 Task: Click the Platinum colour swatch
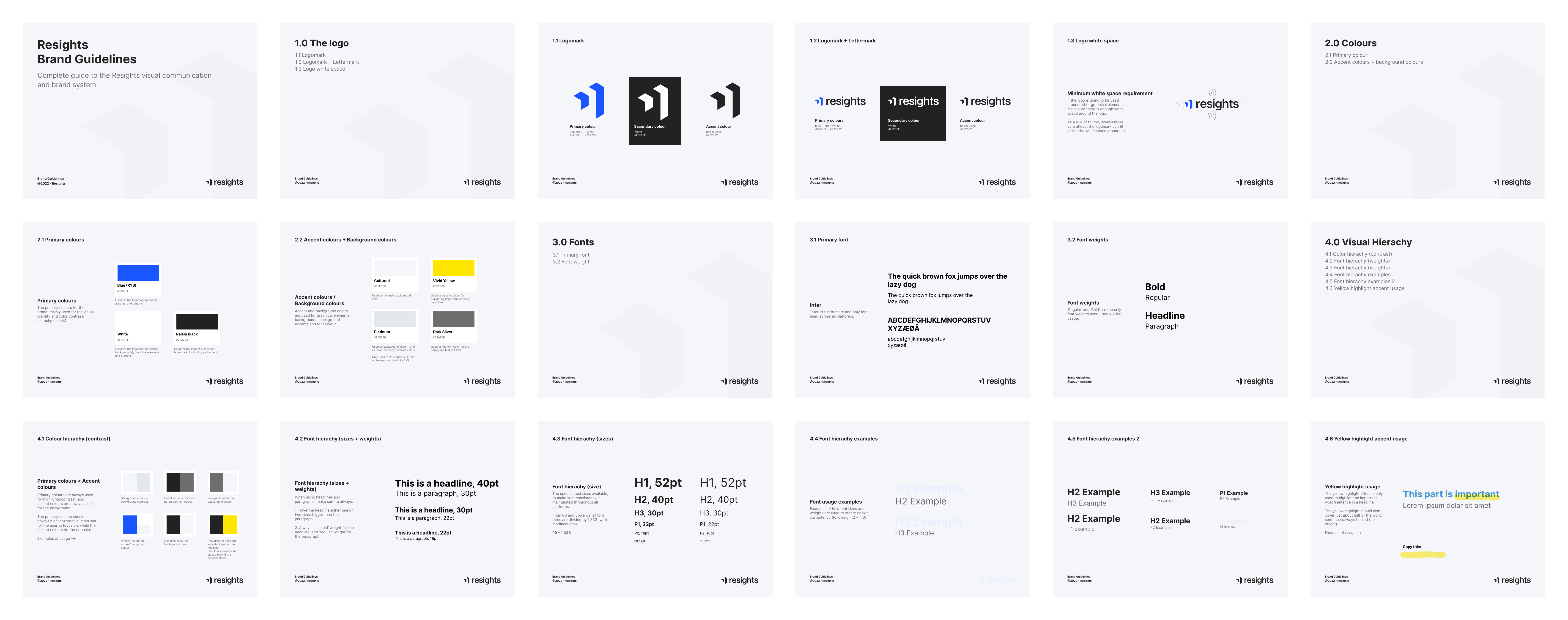(x=395, y=319)
